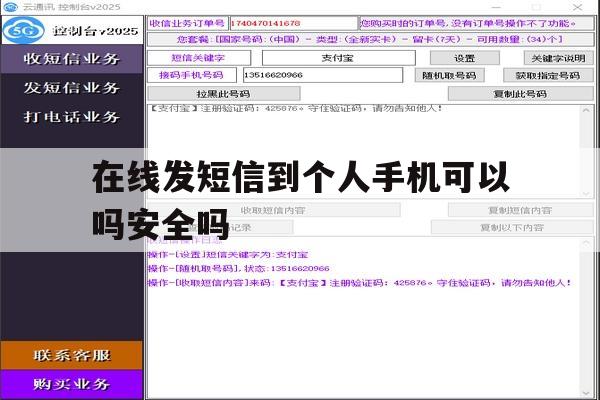Focus the phone number 13516620966 field
Image resolution: width=600 pixels, height=400 pixels.
[x=323, y=75]
